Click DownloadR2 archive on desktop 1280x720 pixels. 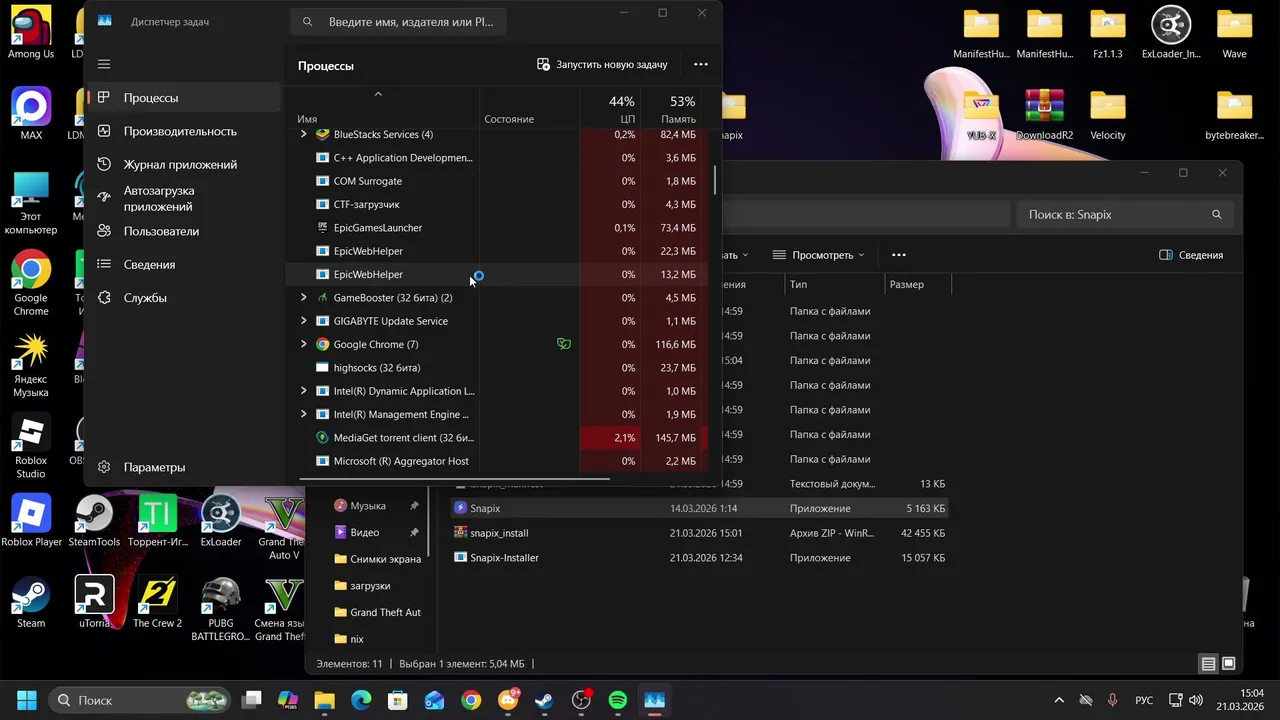click(x=1044, y=114)
